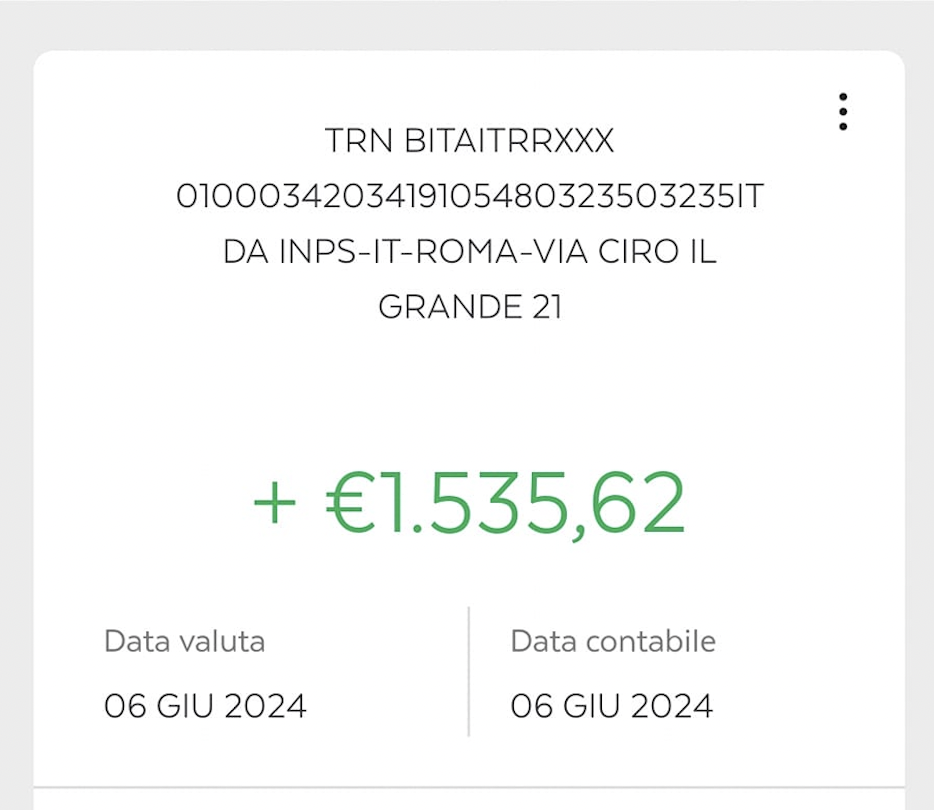Screen dimensions: 934x810
Task: Tap the GRANDE 21 address line
Action: coord(469,307)
